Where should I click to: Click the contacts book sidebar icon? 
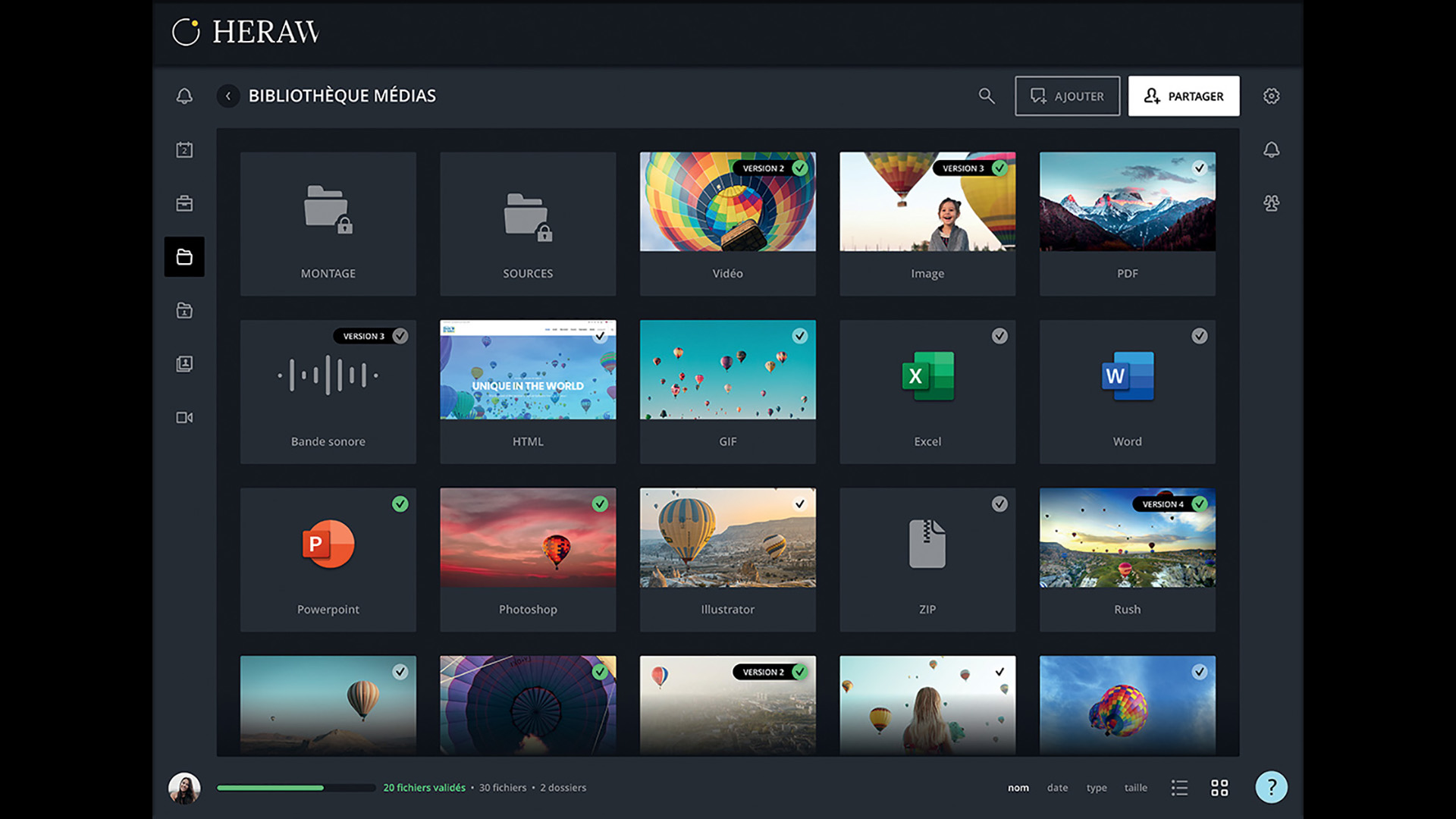tap(184, 364)
